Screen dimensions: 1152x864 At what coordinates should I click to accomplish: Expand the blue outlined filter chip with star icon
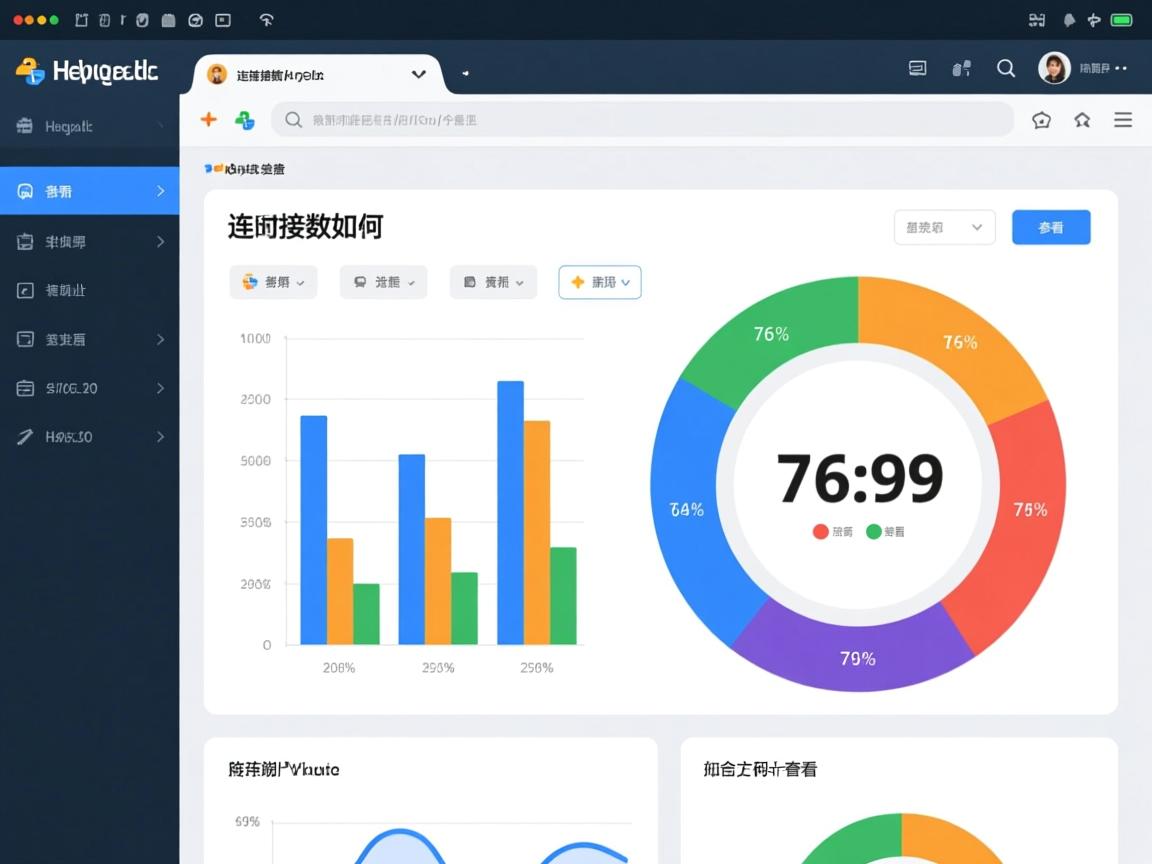(x=599, y=282)
